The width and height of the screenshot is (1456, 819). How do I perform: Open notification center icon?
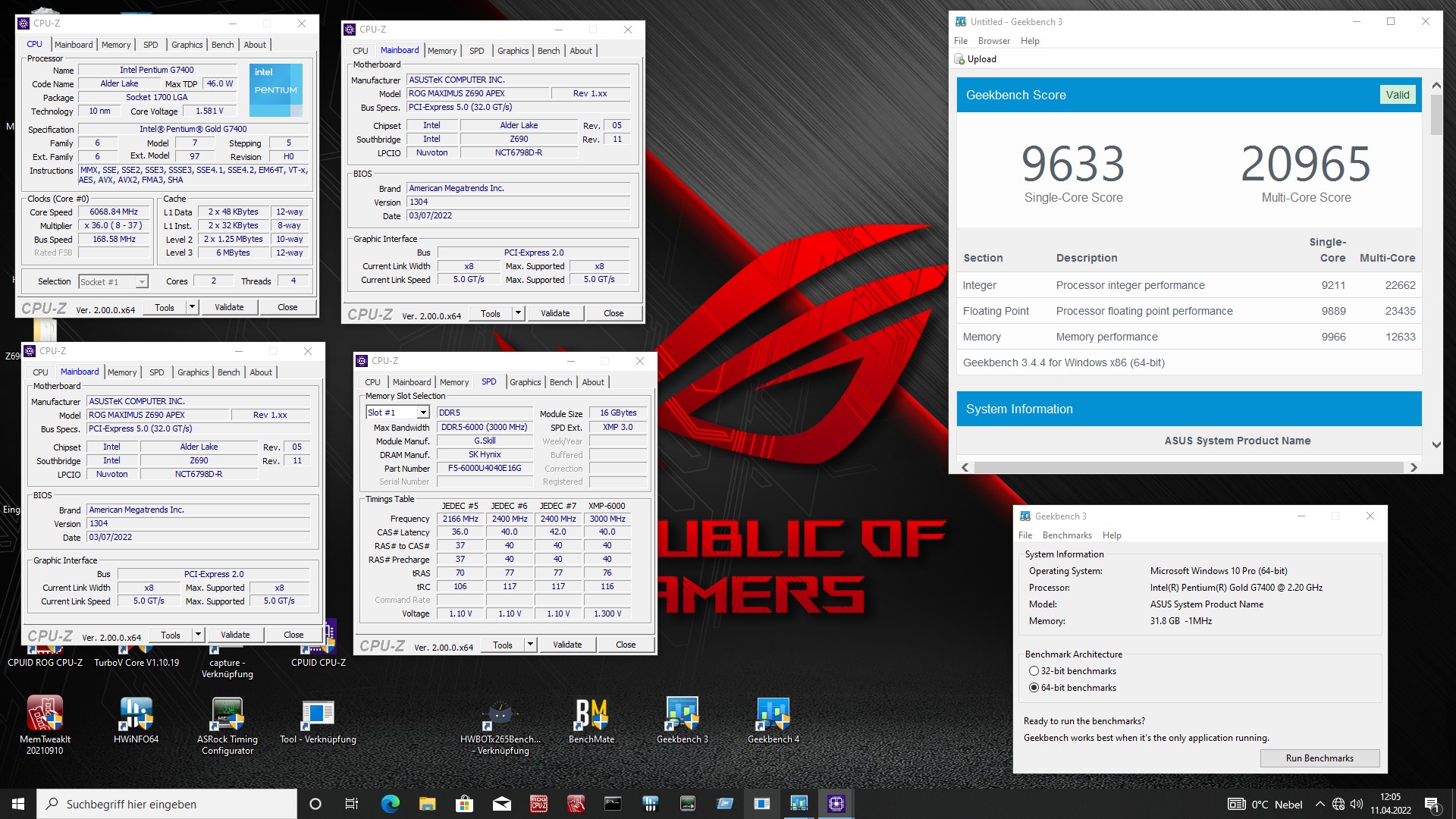pyautogui.click(x=1432, y=804)
